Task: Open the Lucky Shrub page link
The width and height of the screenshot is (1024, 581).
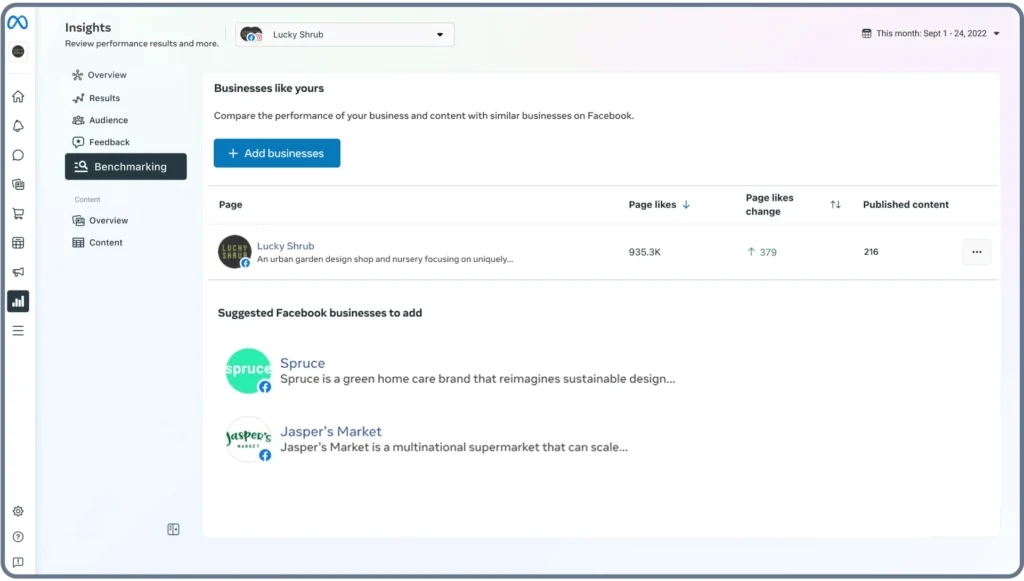Action: coord(285,246)
